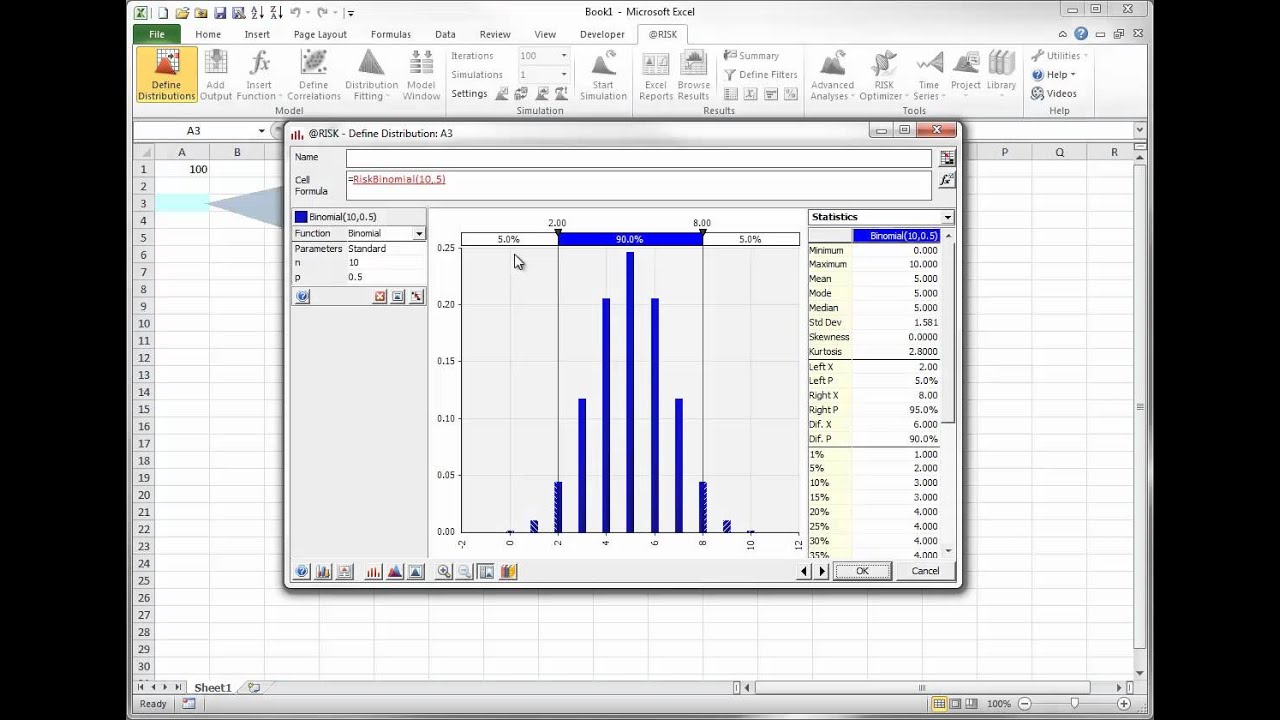Click the fx icon beside Cell Formula
1280x720 pixels.
[x=946, y=180]
